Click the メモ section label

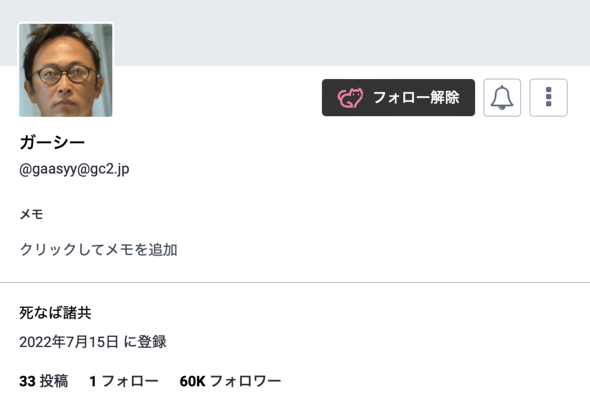31,214
